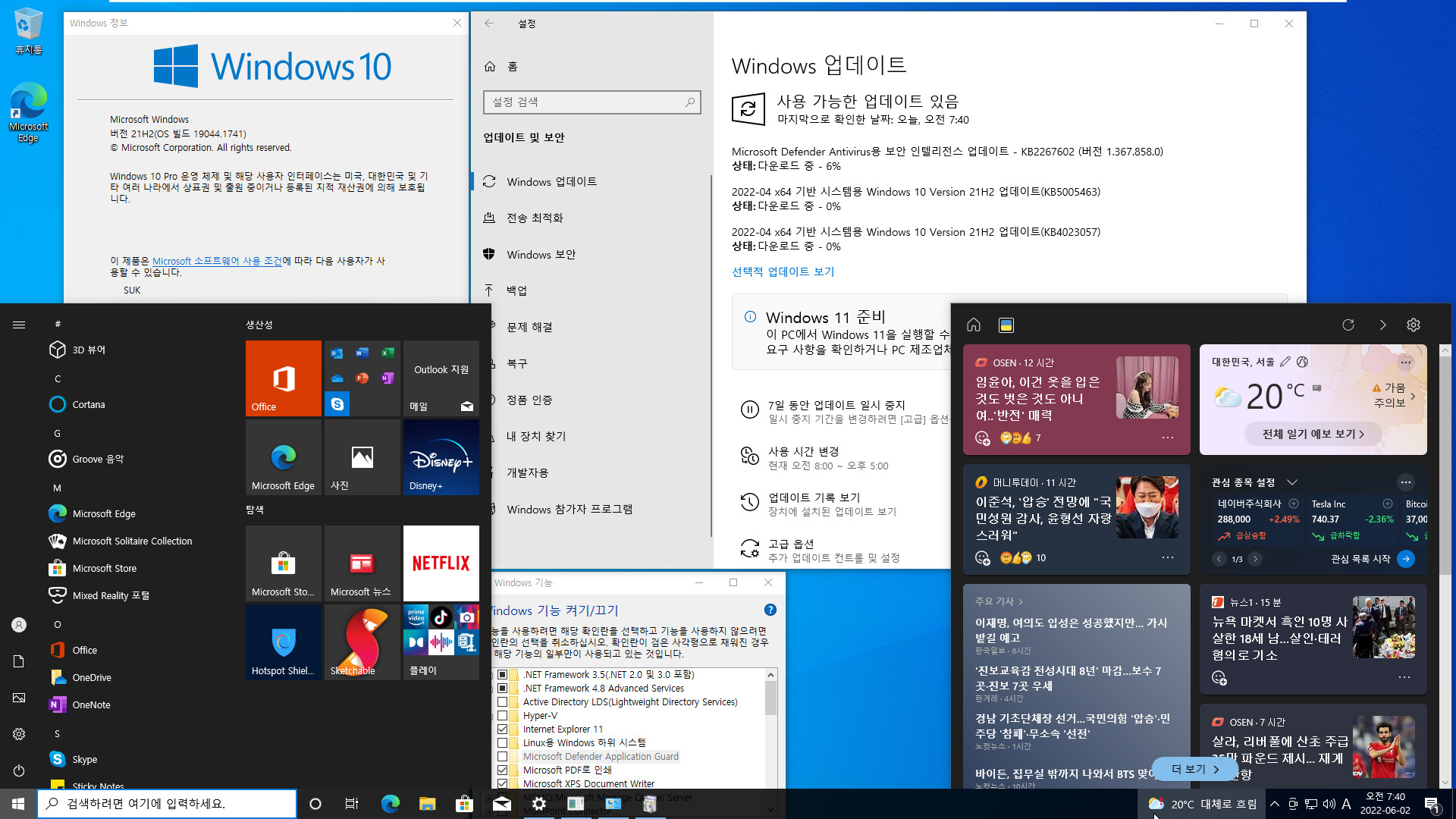Expand 관심 종목 설정 dropdown chevron

point(1292,482)
